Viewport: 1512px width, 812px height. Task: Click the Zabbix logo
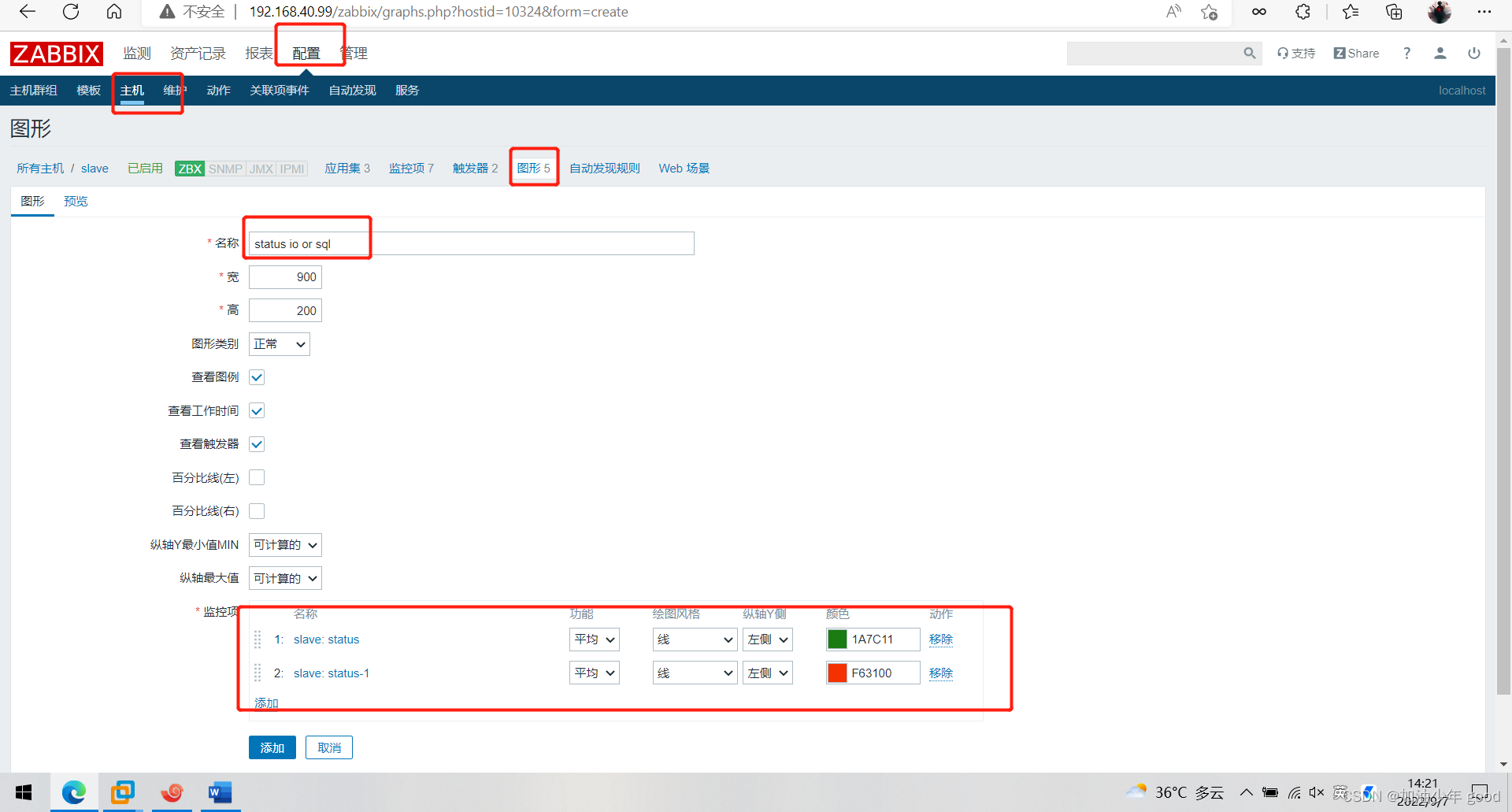[56, 54]
